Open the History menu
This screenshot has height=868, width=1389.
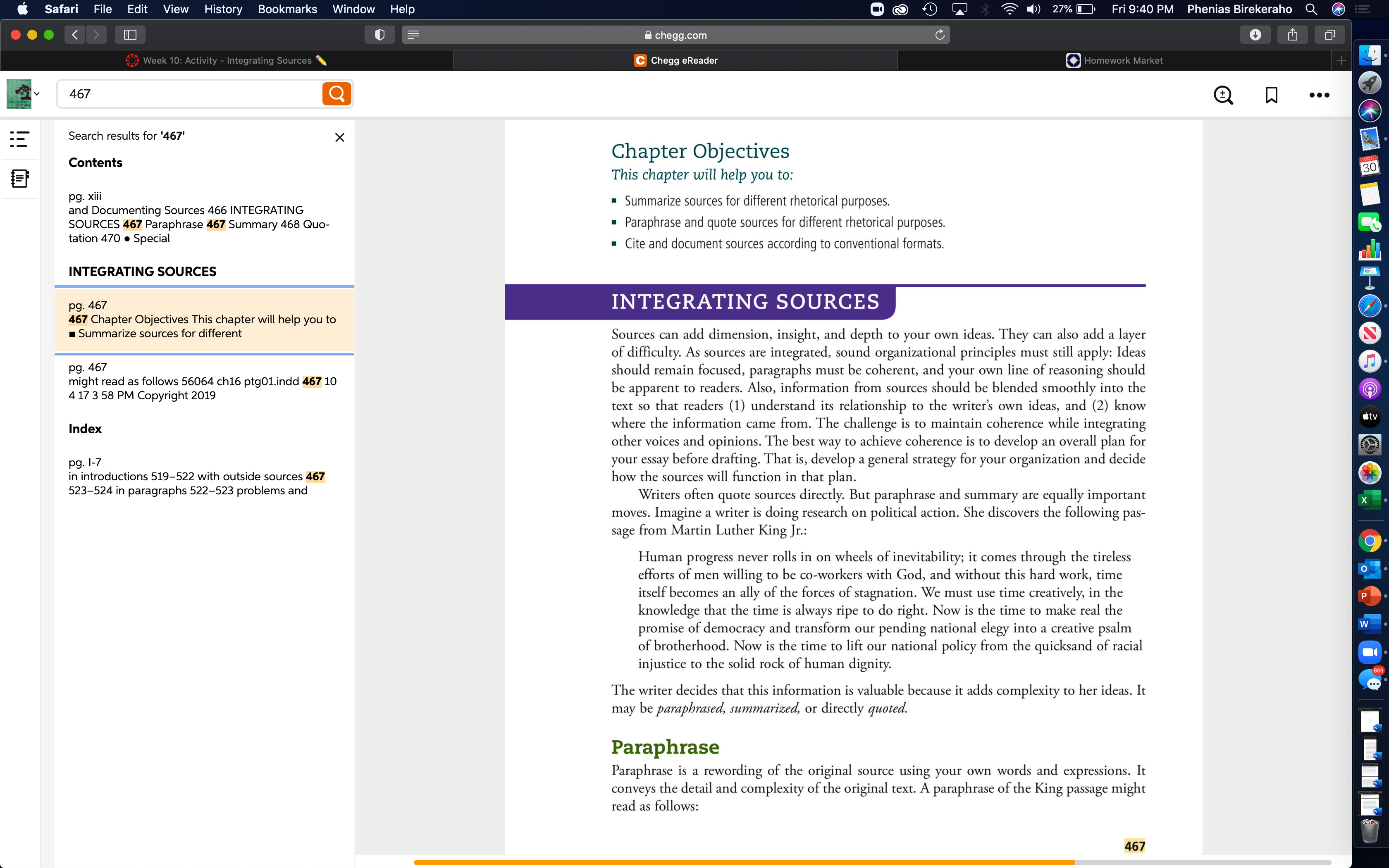[223, 9]
